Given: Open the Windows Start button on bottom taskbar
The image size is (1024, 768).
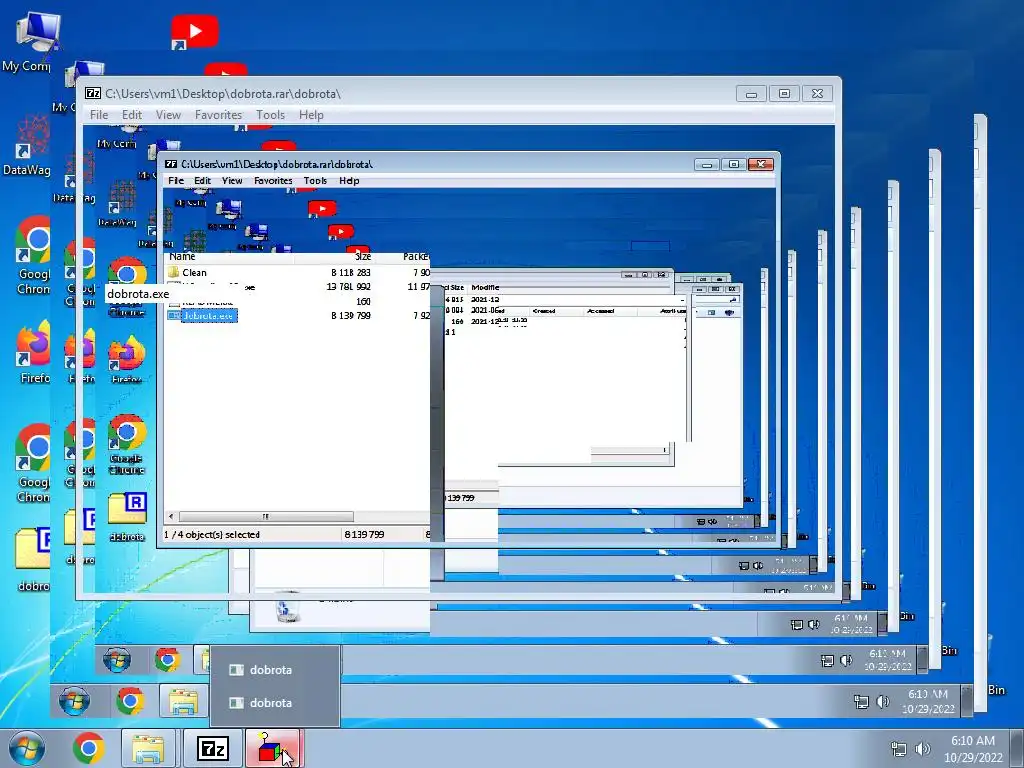Looking at the screenshot, I should [x=26, y=748].
